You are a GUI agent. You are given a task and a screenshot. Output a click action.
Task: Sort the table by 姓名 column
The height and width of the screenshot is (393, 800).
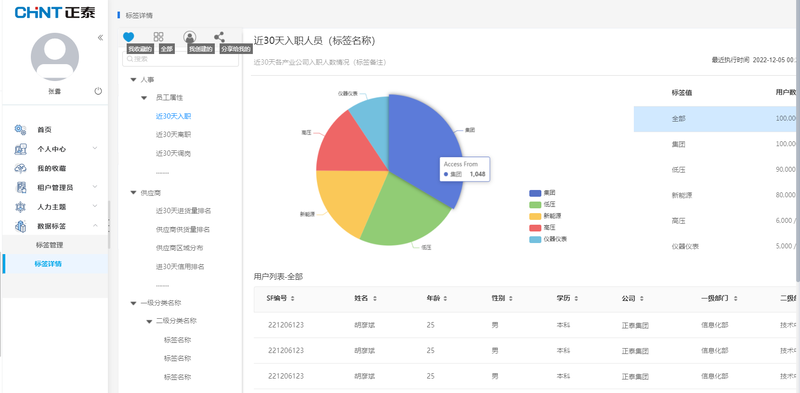pos(375,299)
